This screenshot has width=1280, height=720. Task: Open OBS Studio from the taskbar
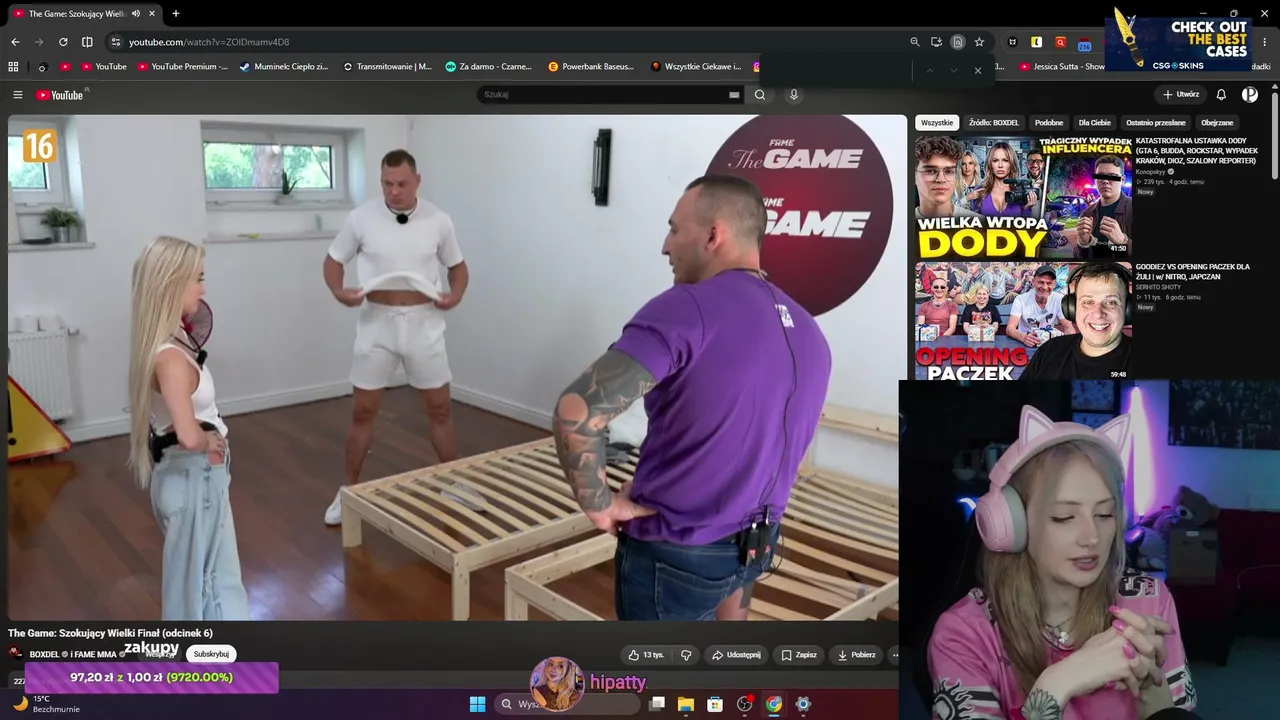pos(744,704)
